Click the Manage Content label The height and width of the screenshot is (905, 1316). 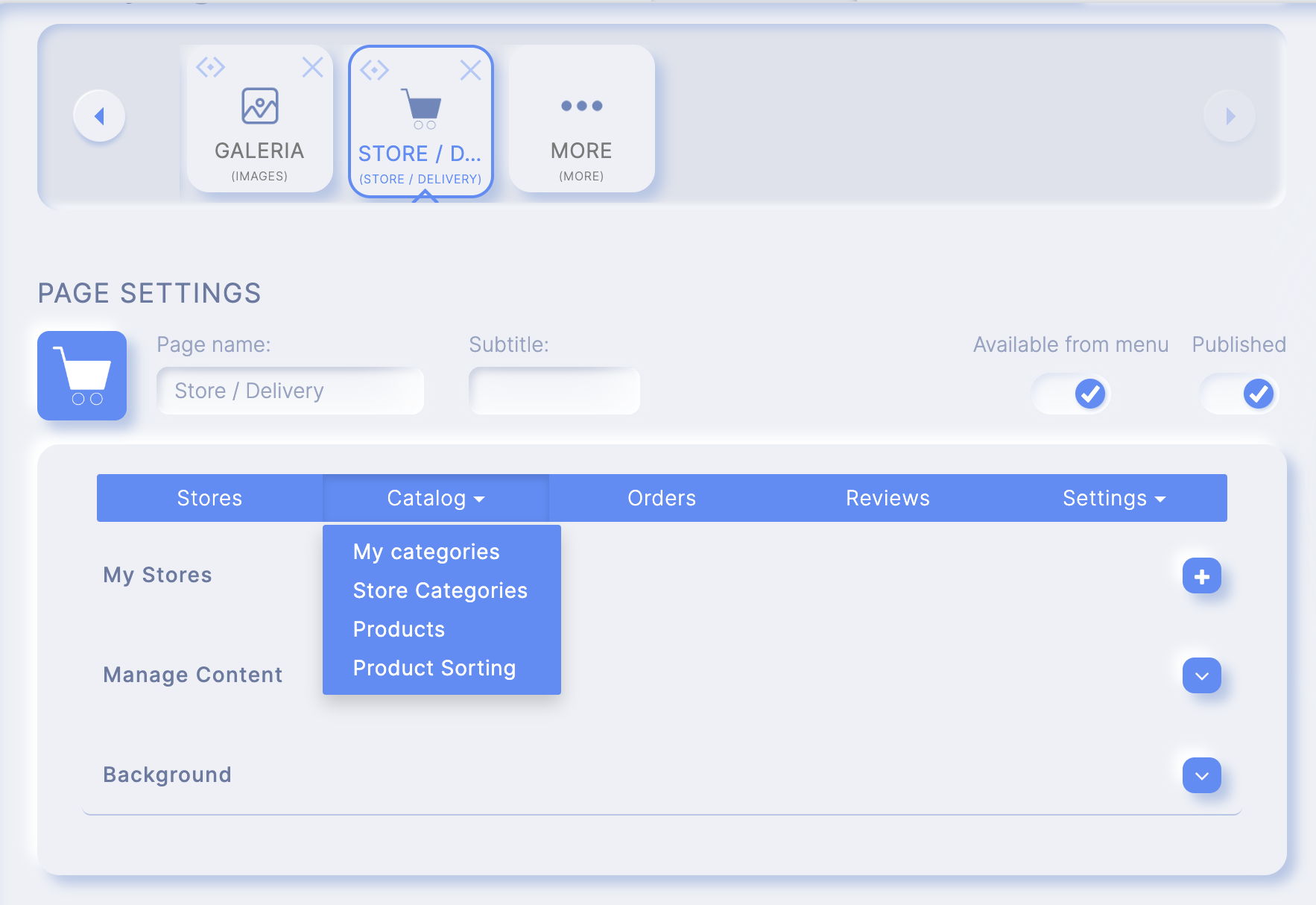click(193, 675)
